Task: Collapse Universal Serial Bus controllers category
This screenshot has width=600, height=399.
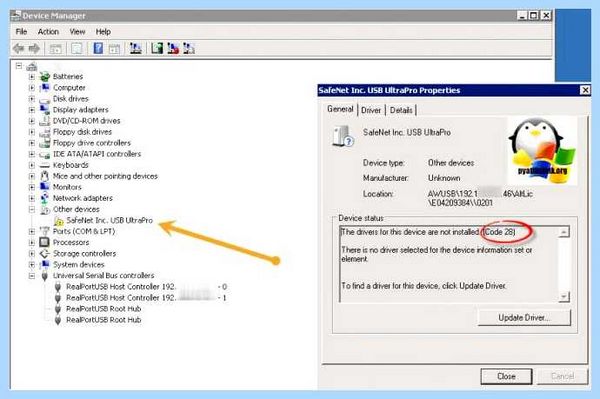Action: (32, 275)
